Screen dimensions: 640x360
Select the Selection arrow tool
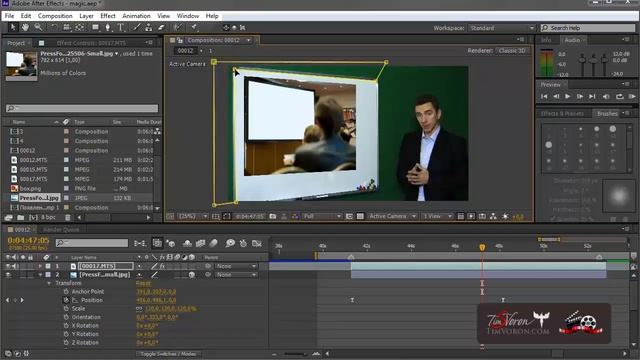pos(13,27)
